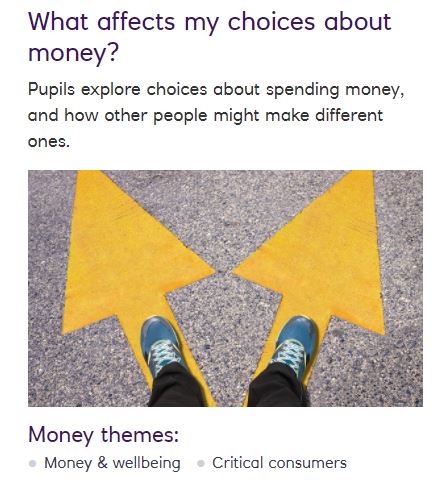
Task: Click the yellow arrows lesson photo
Action: click(225, 288)
